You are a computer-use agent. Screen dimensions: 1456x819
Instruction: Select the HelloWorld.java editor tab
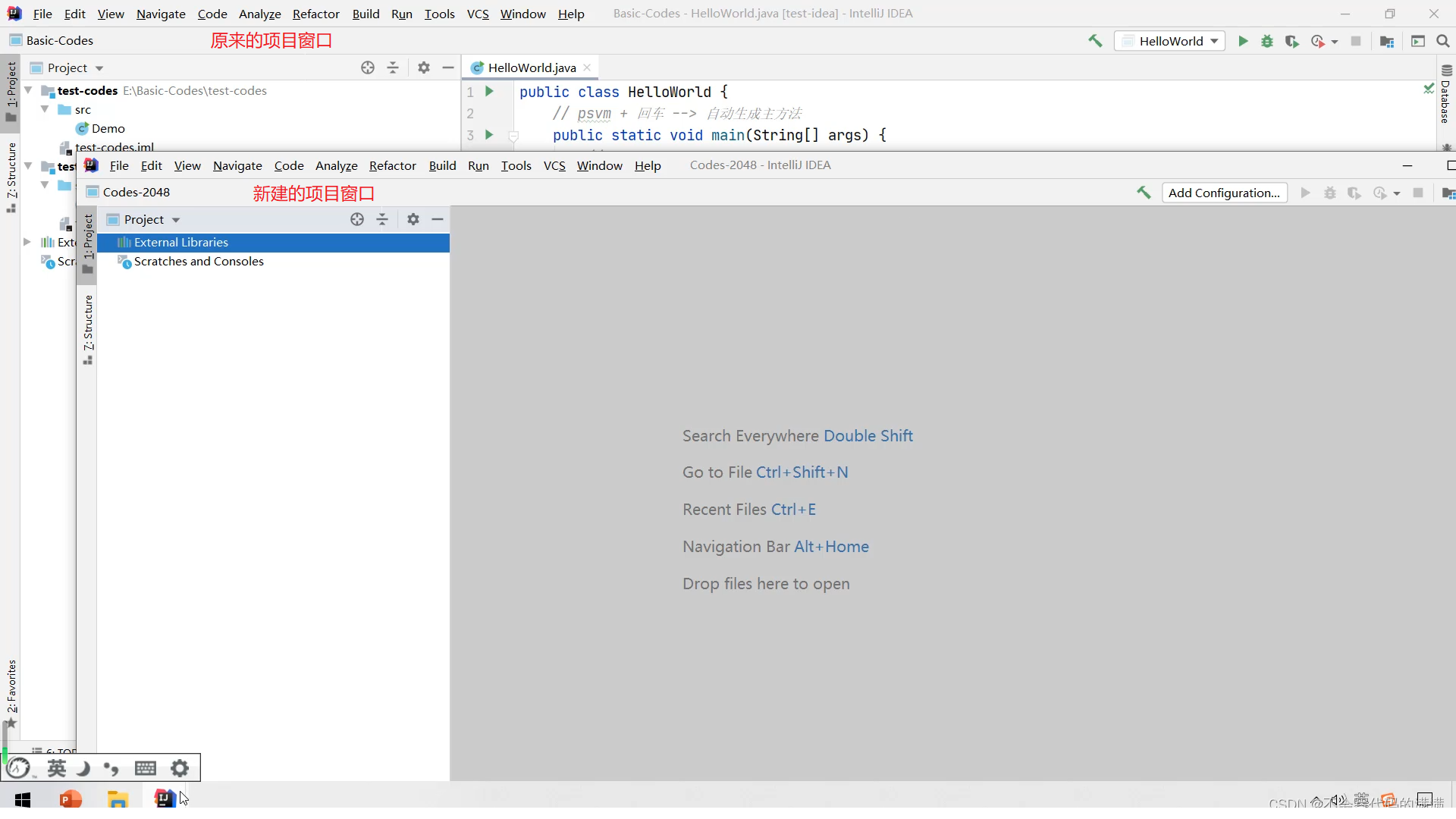(531, 67)
